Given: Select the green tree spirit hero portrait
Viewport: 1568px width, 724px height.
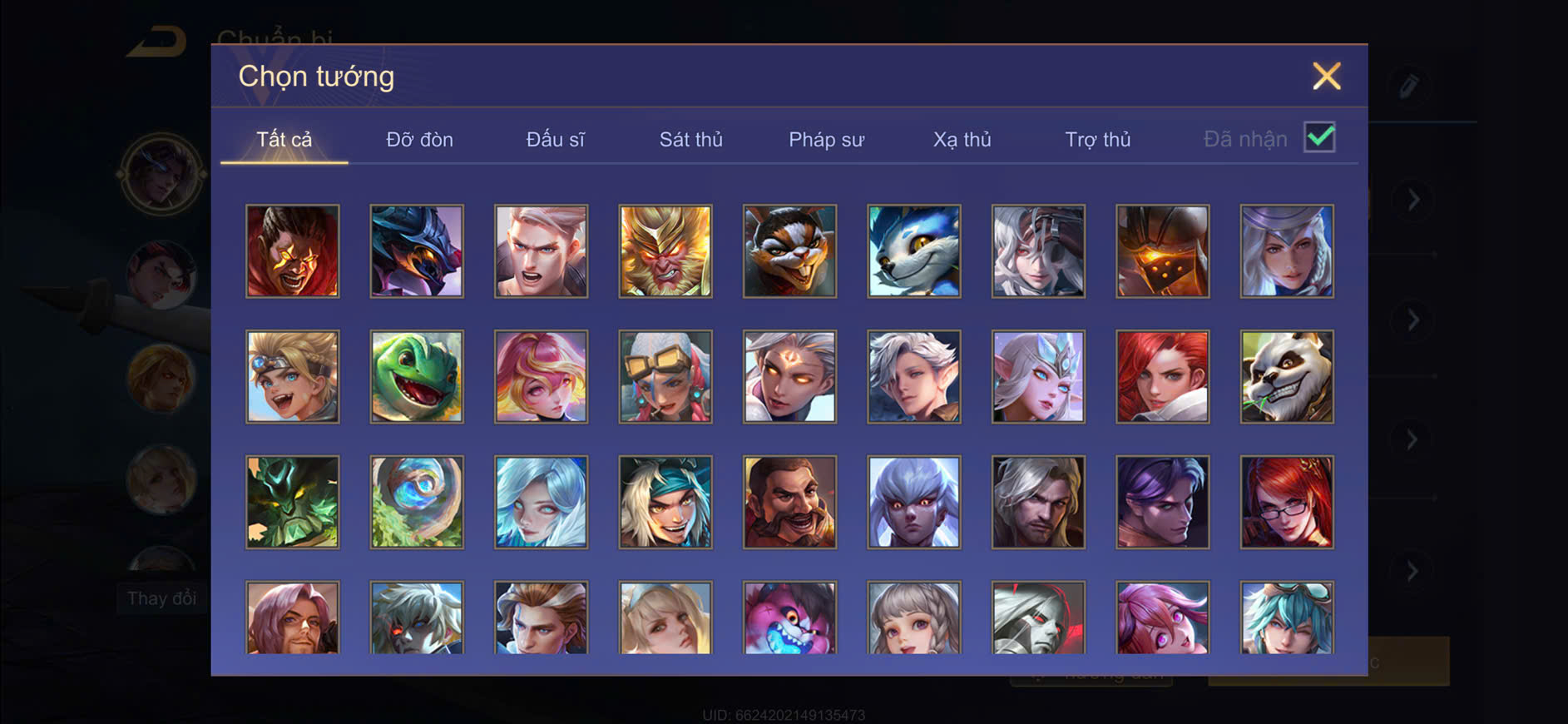Looking at the screenshot, I should tap(293, 502).
